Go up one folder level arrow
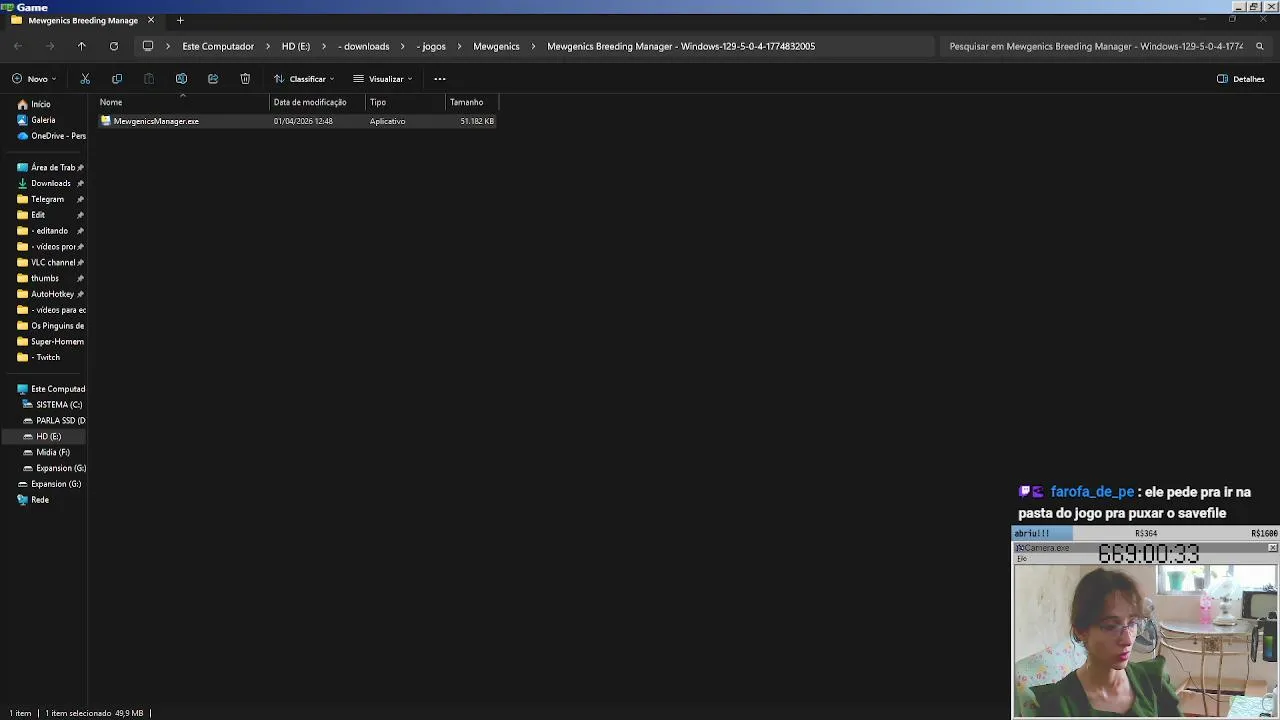Viewport: 1280px width, 720px height. 82,46
